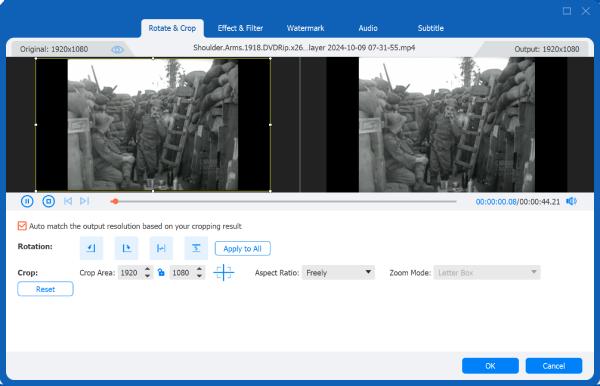Viewport: 600px width, 386px height.
Task: Decrease crop height value
Action: point(199,275)
